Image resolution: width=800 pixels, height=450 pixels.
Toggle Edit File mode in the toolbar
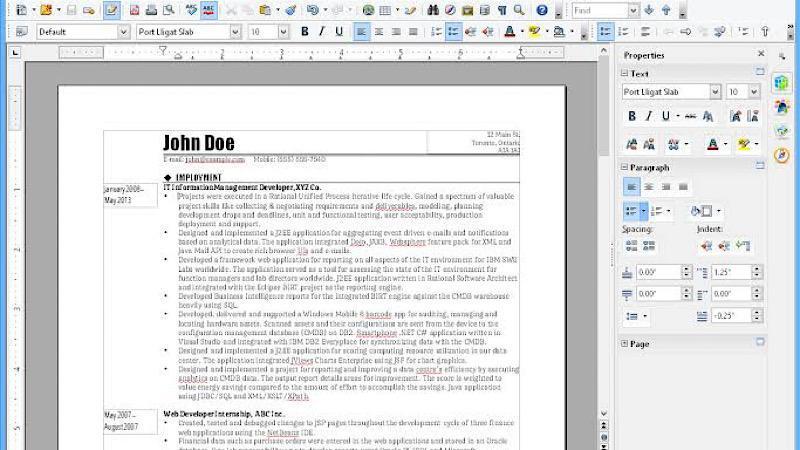[111, 10]
